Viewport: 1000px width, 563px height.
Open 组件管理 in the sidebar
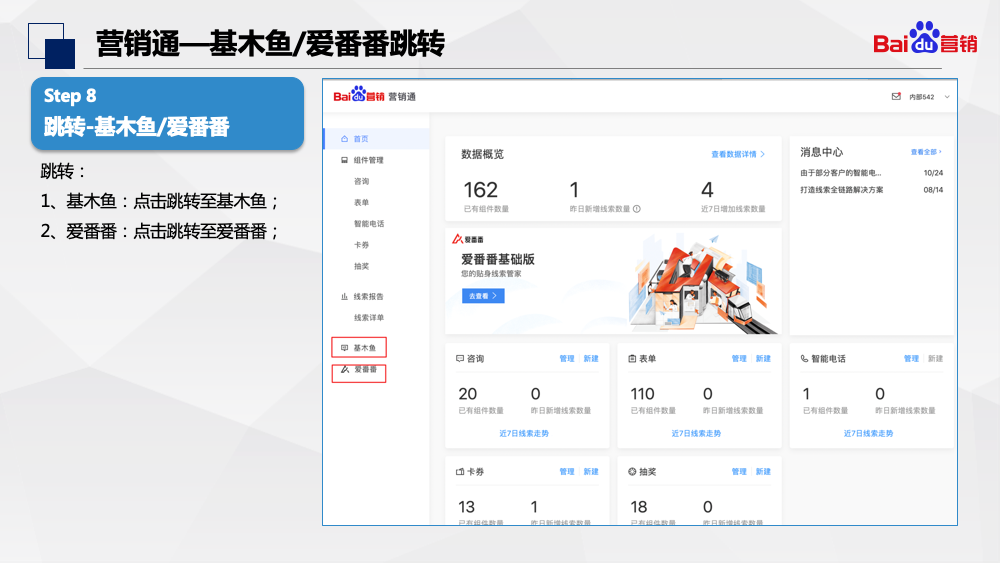(369, 160)
